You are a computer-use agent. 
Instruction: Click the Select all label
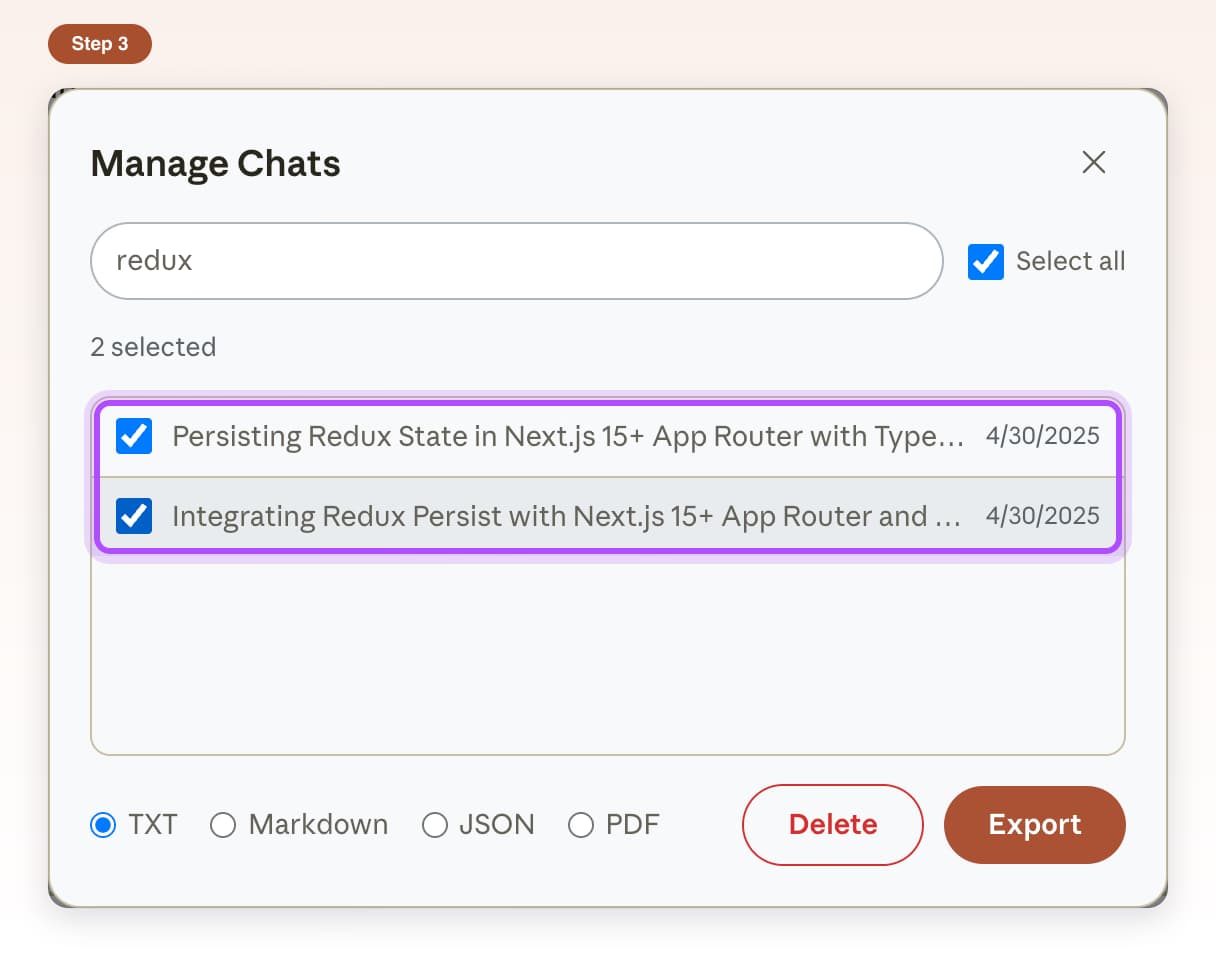coord(1071,262)
